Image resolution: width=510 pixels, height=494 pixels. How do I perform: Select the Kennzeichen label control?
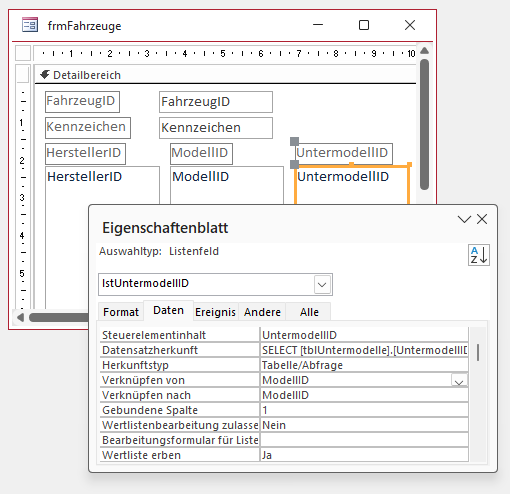pos(88,128)
